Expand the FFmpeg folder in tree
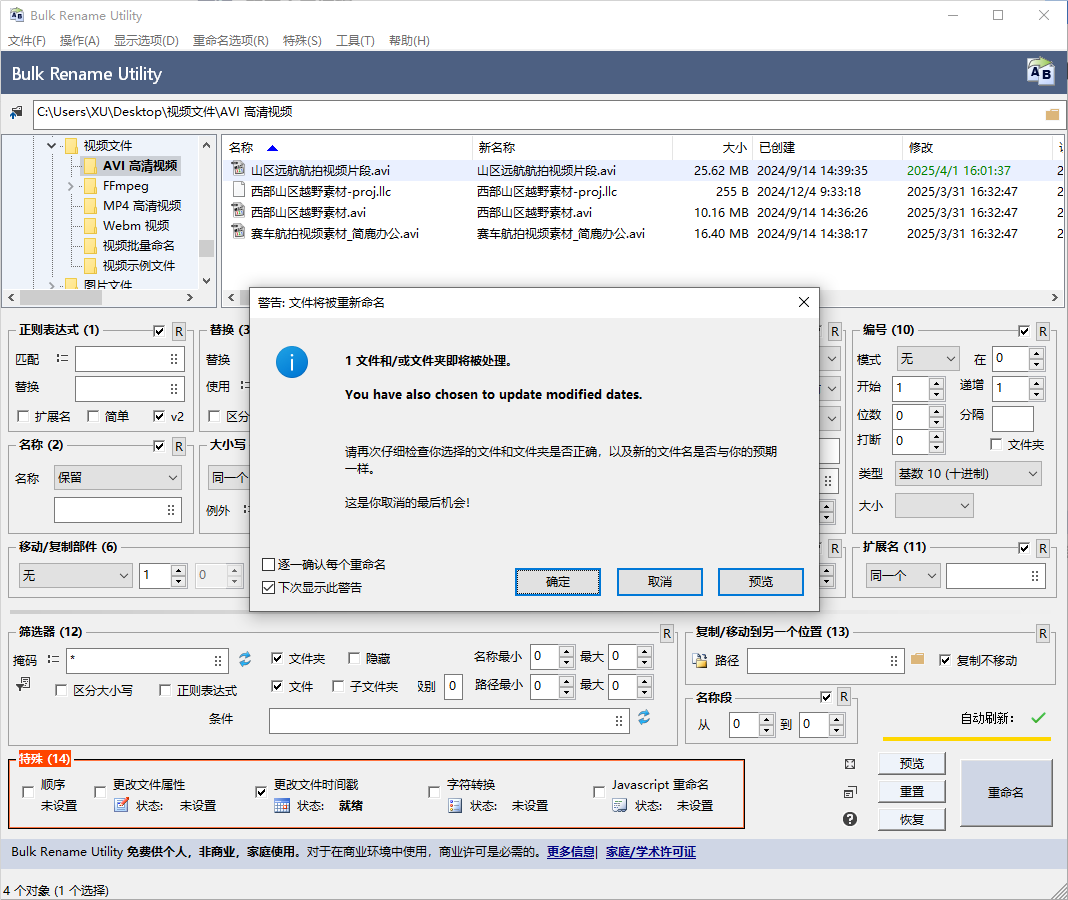 pos(70,186)
